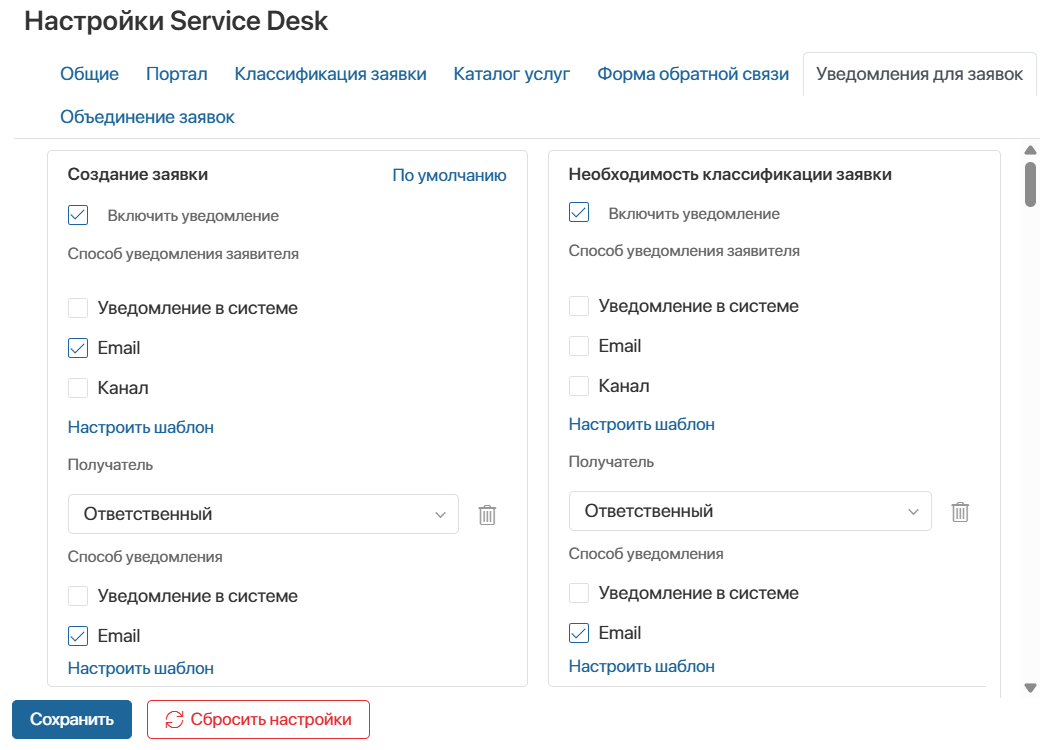Image resolution: width=1048 pixels, height=750 pixels.
Task: Click the Сохранить button
Action: [x=71, y=719]
